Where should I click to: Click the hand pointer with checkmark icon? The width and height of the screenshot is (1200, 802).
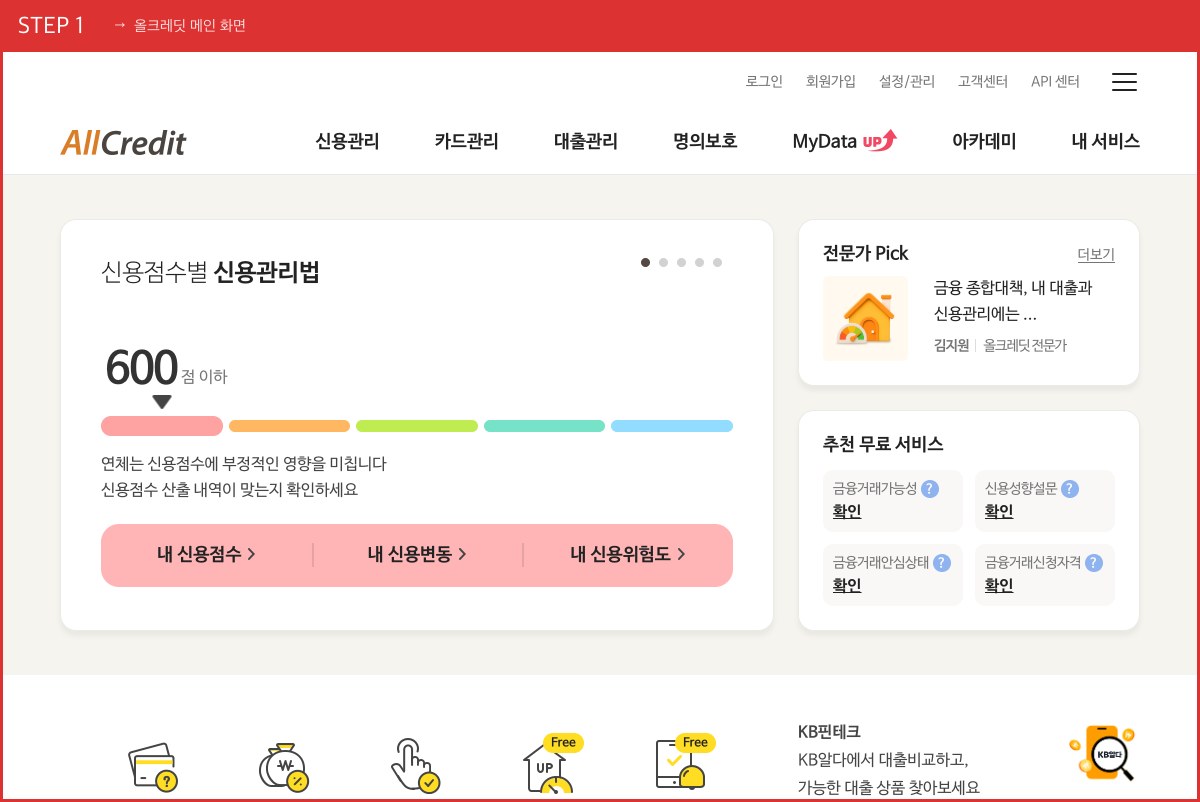coord(415,767)
